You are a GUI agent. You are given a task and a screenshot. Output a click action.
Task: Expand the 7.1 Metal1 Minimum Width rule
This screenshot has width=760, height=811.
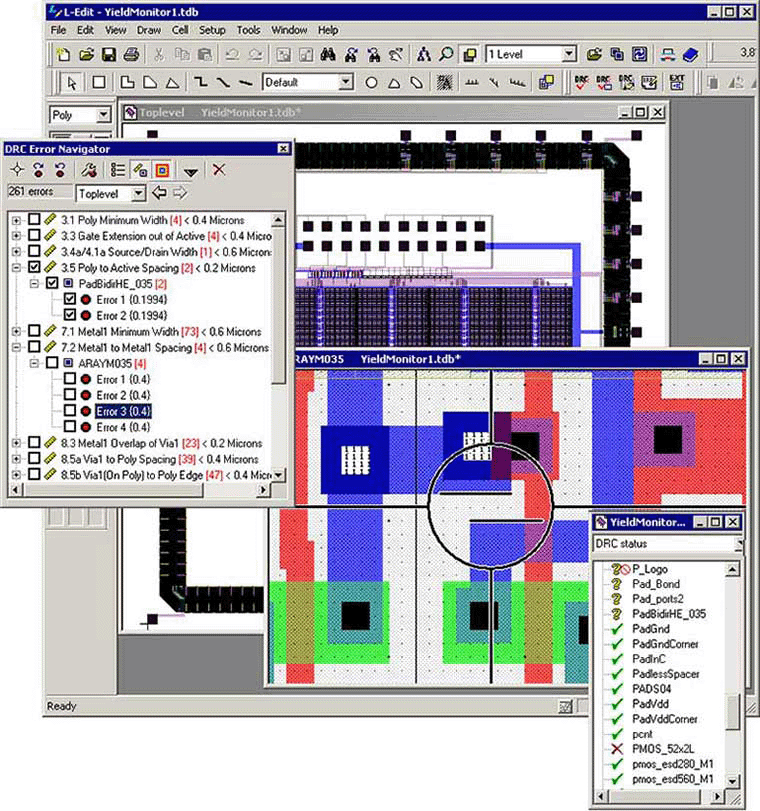[x=16, y=332]
